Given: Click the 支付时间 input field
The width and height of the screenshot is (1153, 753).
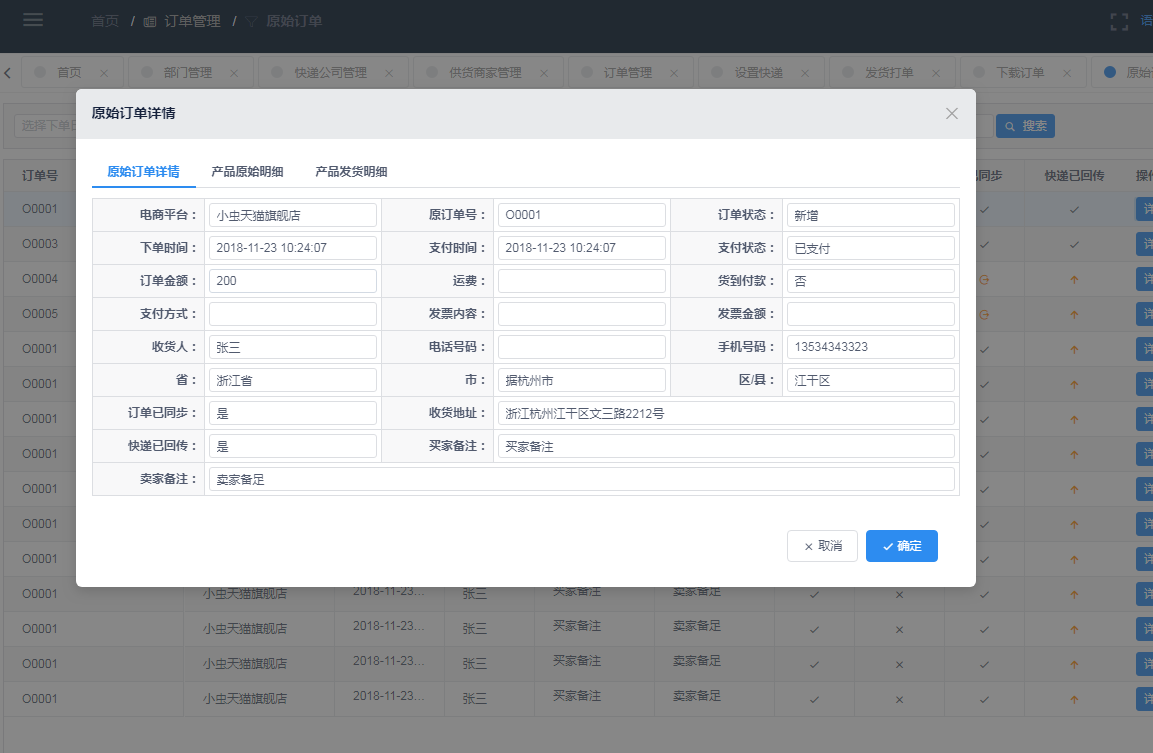Looking at the screenshot, I should [x=582, y=248].
